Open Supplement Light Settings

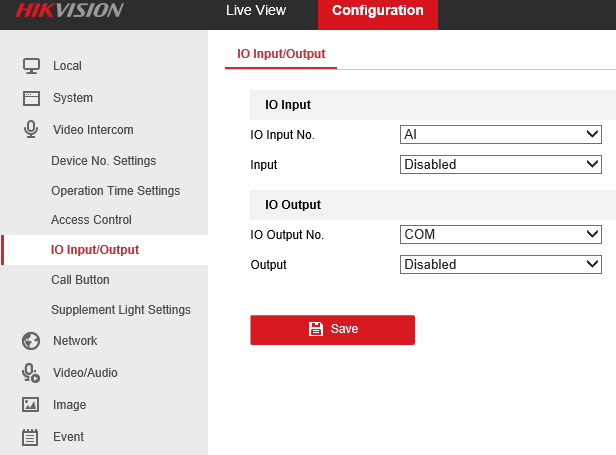pyautogui.click(x=120, y=310)
